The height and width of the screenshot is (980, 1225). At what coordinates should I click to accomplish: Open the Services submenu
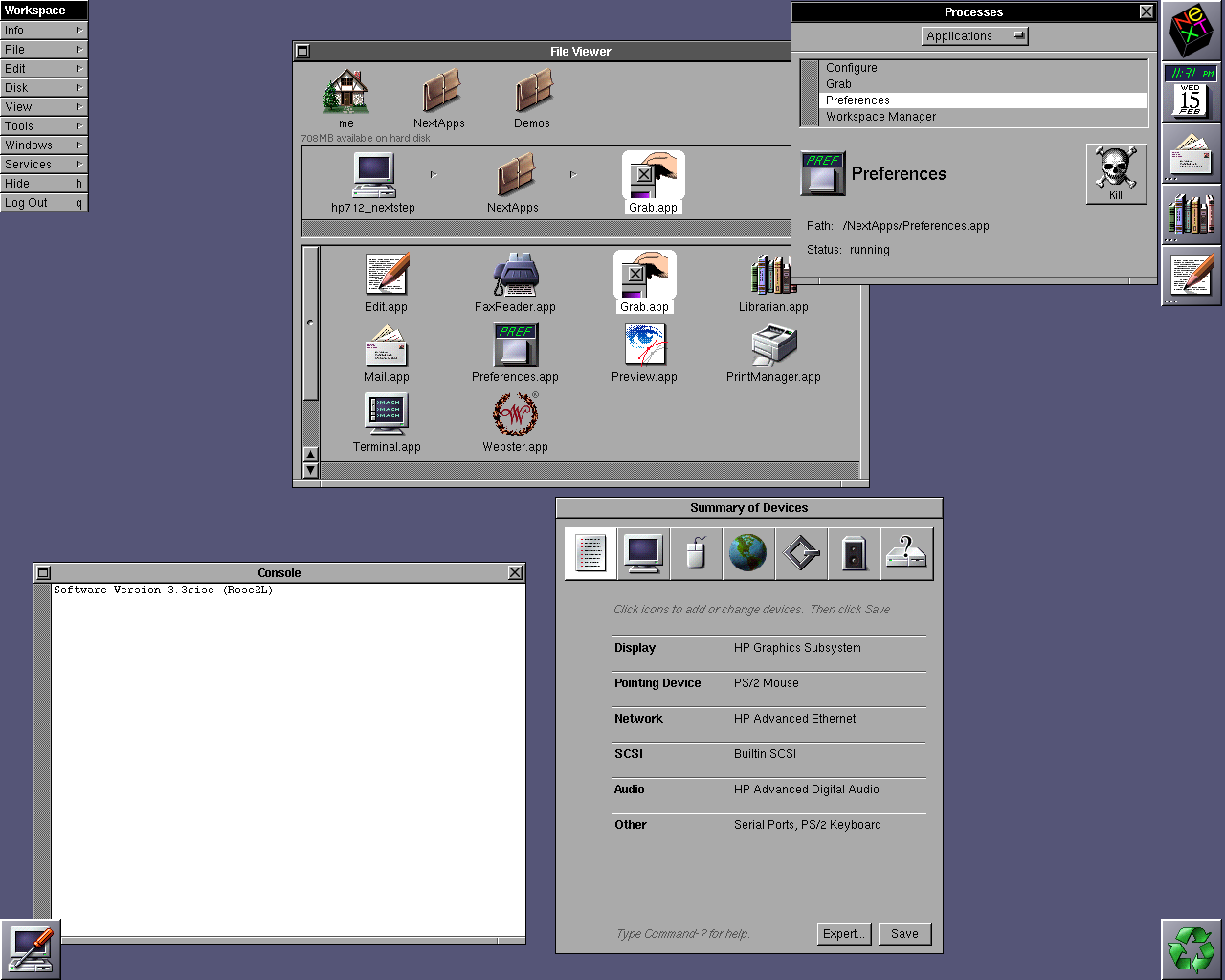point(44,165)
